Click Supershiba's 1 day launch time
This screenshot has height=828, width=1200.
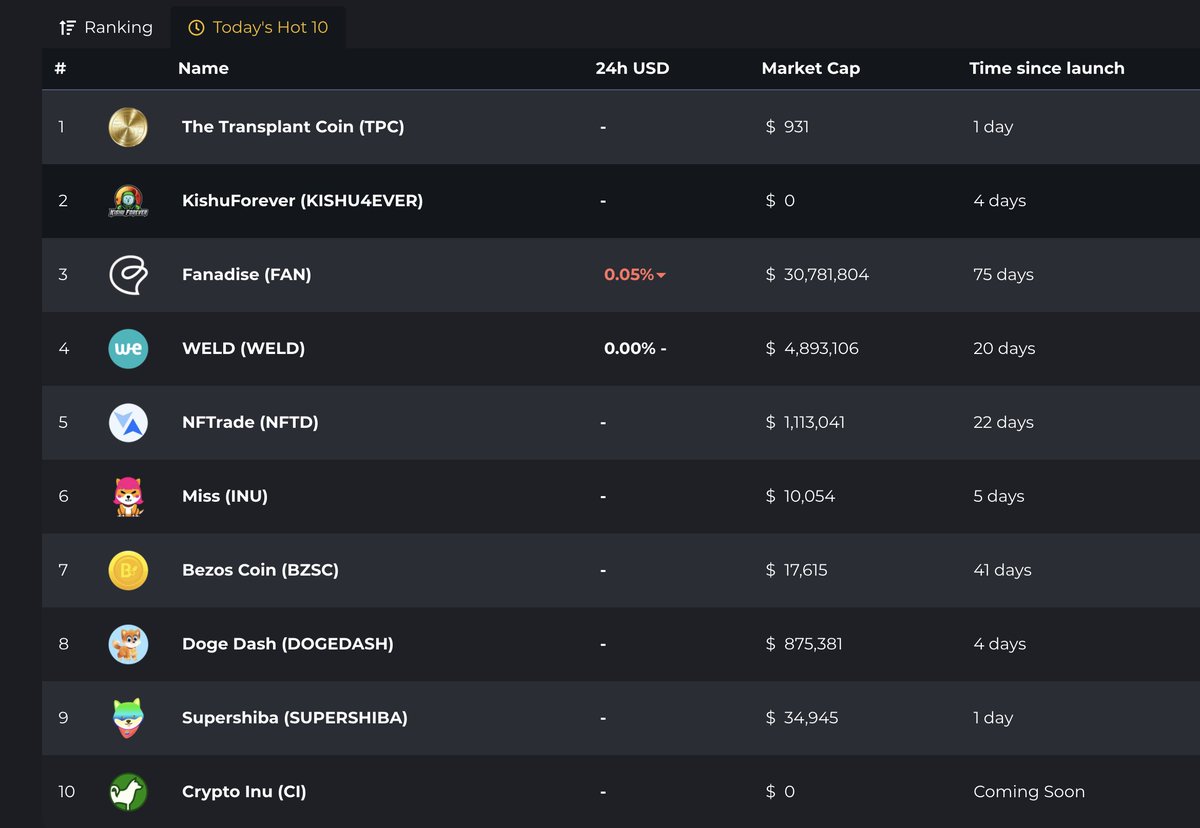pyautogui.click(x=993, y=718)
